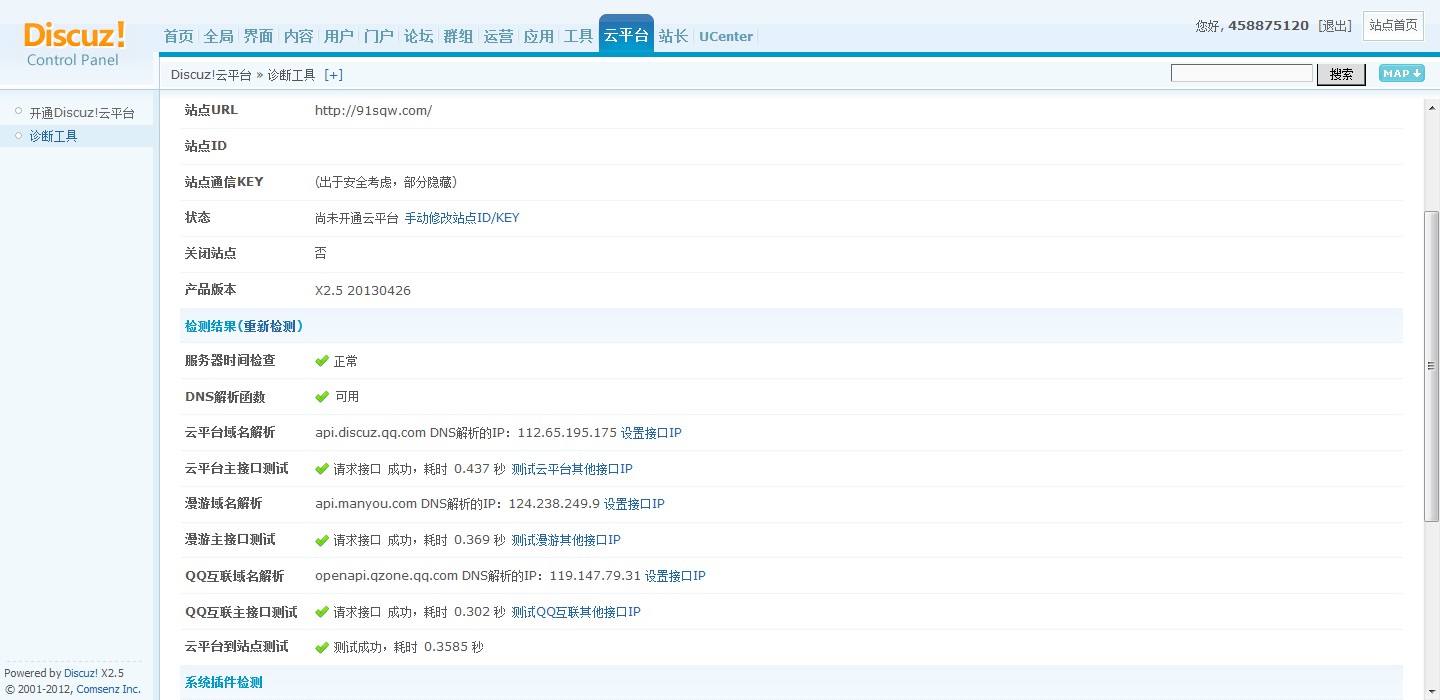
Task: Open the 首页 tab
Action: coord(179,36)
